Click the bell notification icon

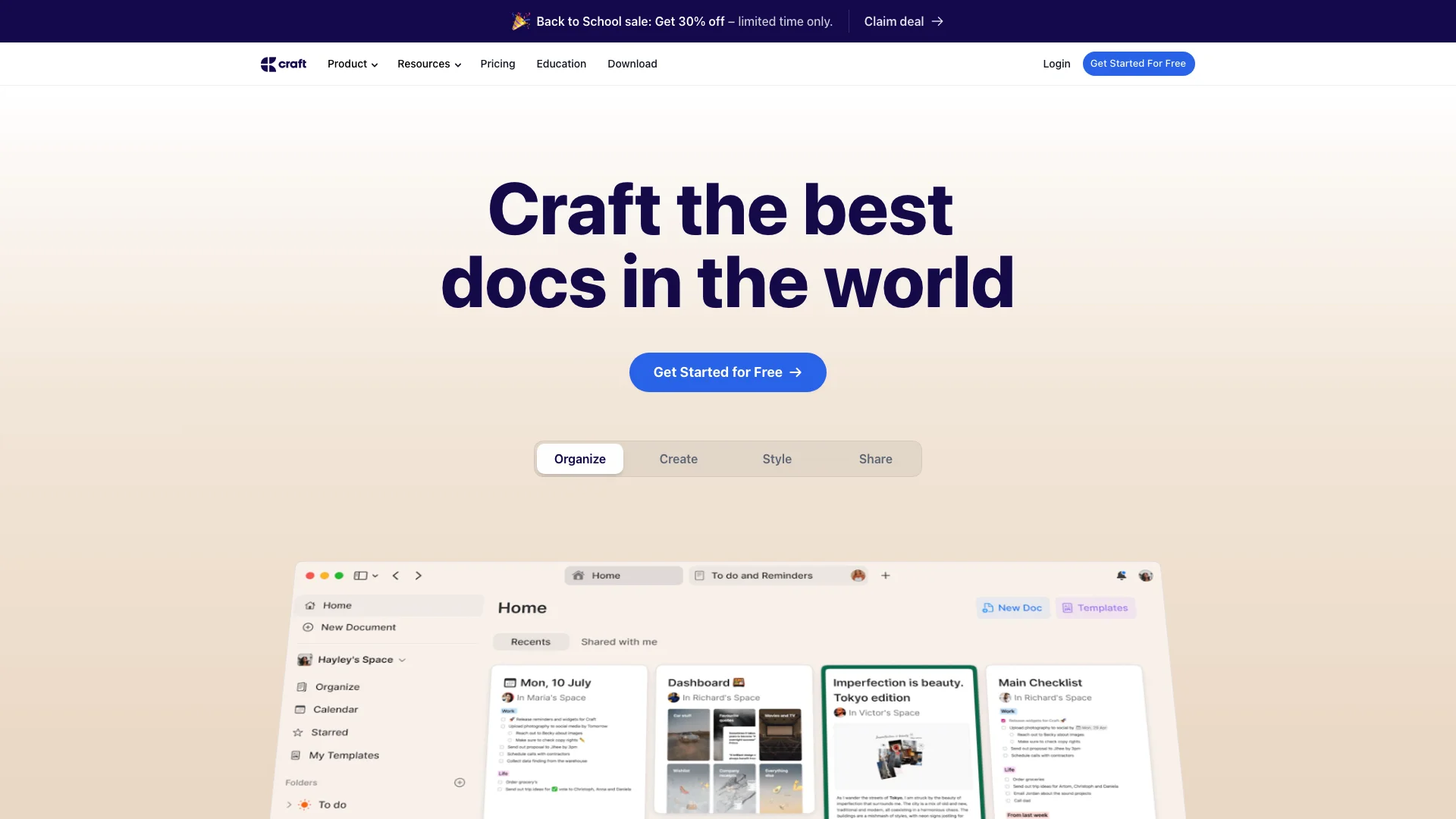coord(1121,575)
